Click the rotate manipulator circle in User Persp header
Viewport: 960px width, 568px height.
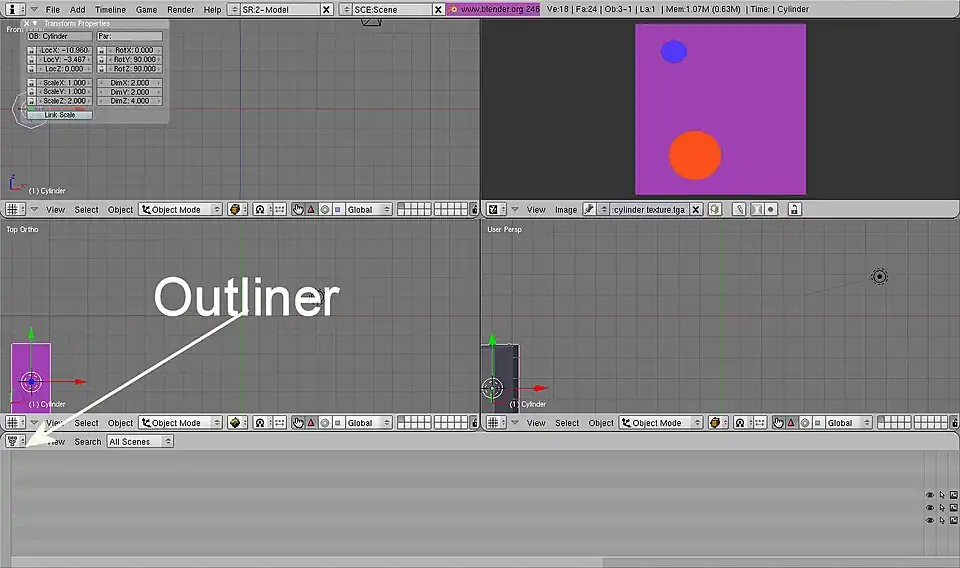pyautogui.click(x=804, y=423)
